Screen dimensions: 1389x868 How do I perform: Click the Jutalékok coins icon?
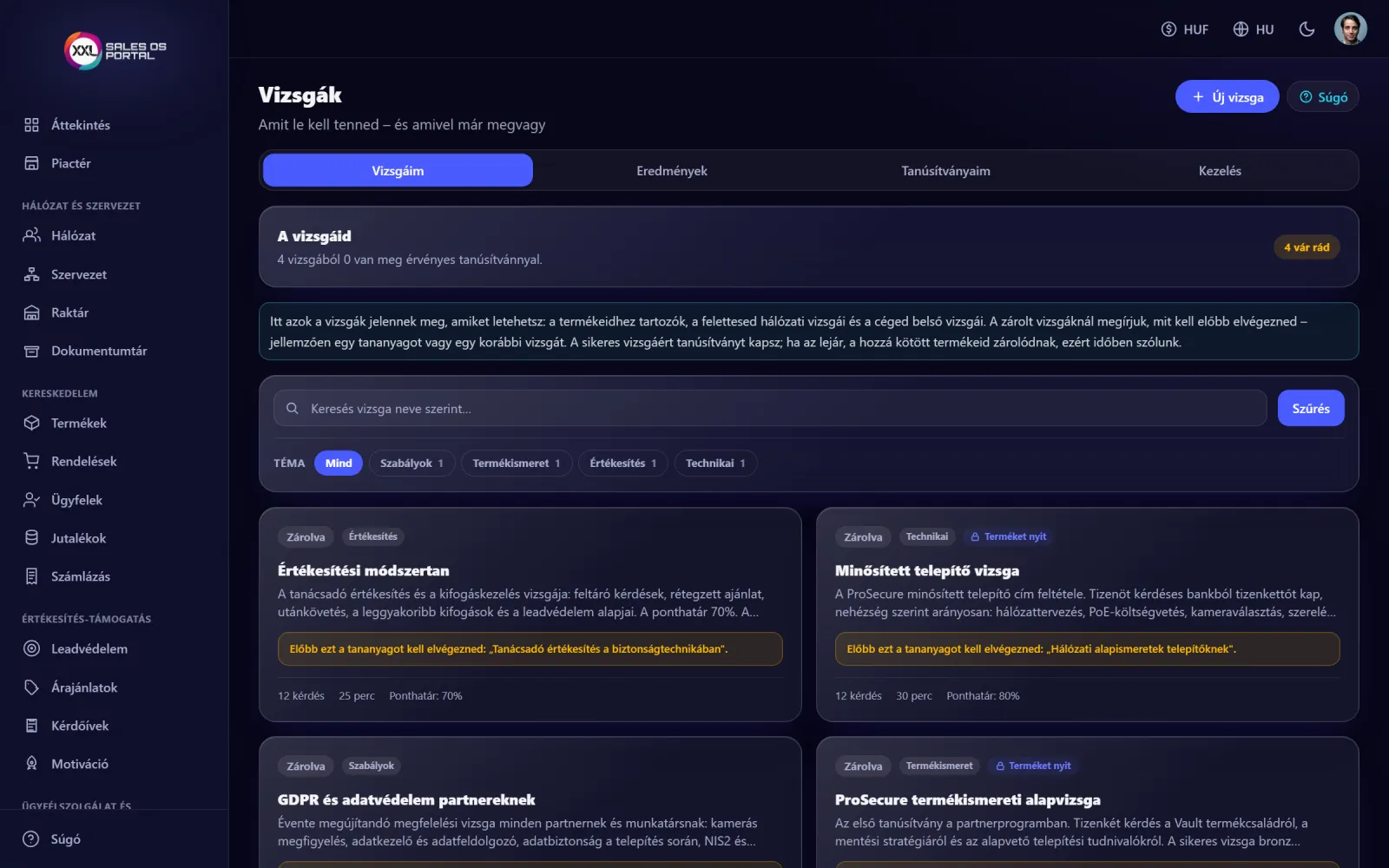(32, 538)
